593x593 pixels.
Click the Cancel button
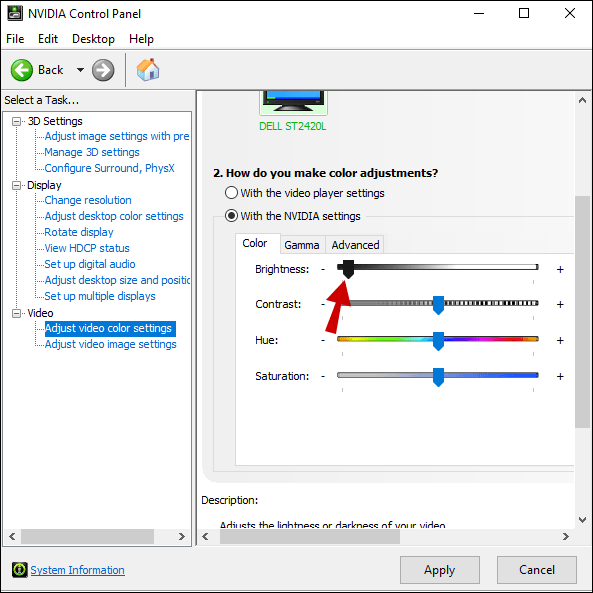click(537, 570)
